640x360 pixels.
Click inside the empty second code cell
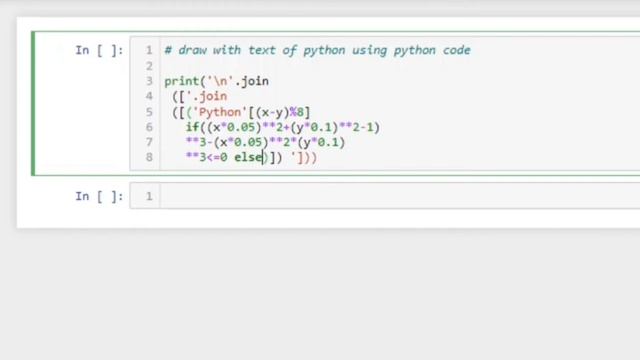pyautogui.click(x=400, y=196)
